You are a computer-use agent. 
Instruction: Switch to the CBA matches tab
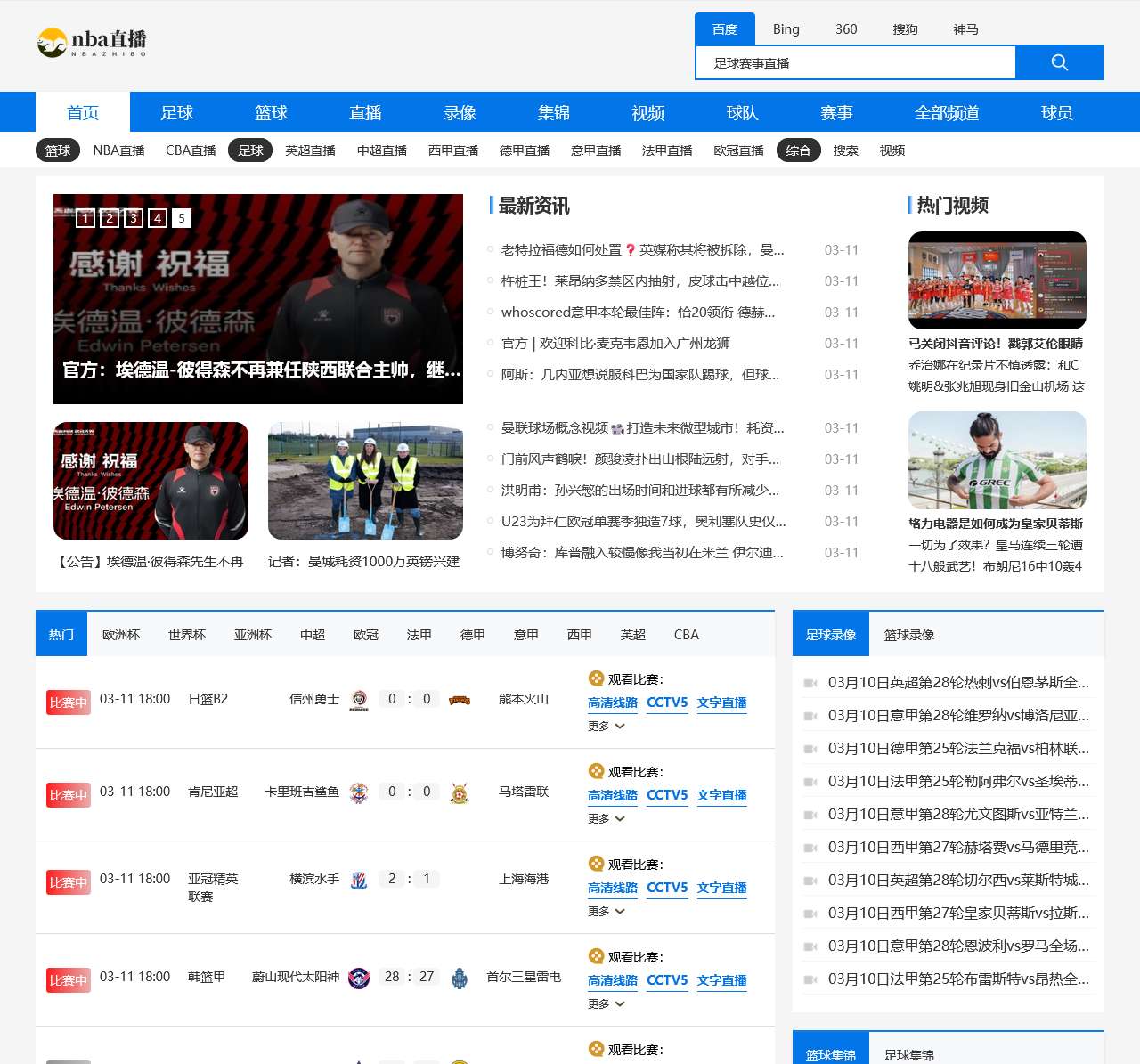(x=687, y=635)
